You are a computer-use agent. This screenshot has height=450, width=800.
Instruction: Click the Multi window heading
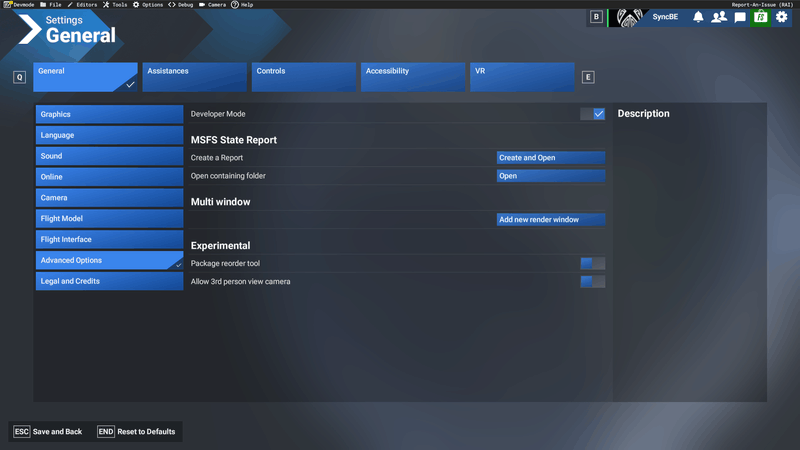click(x=220, y=202)
